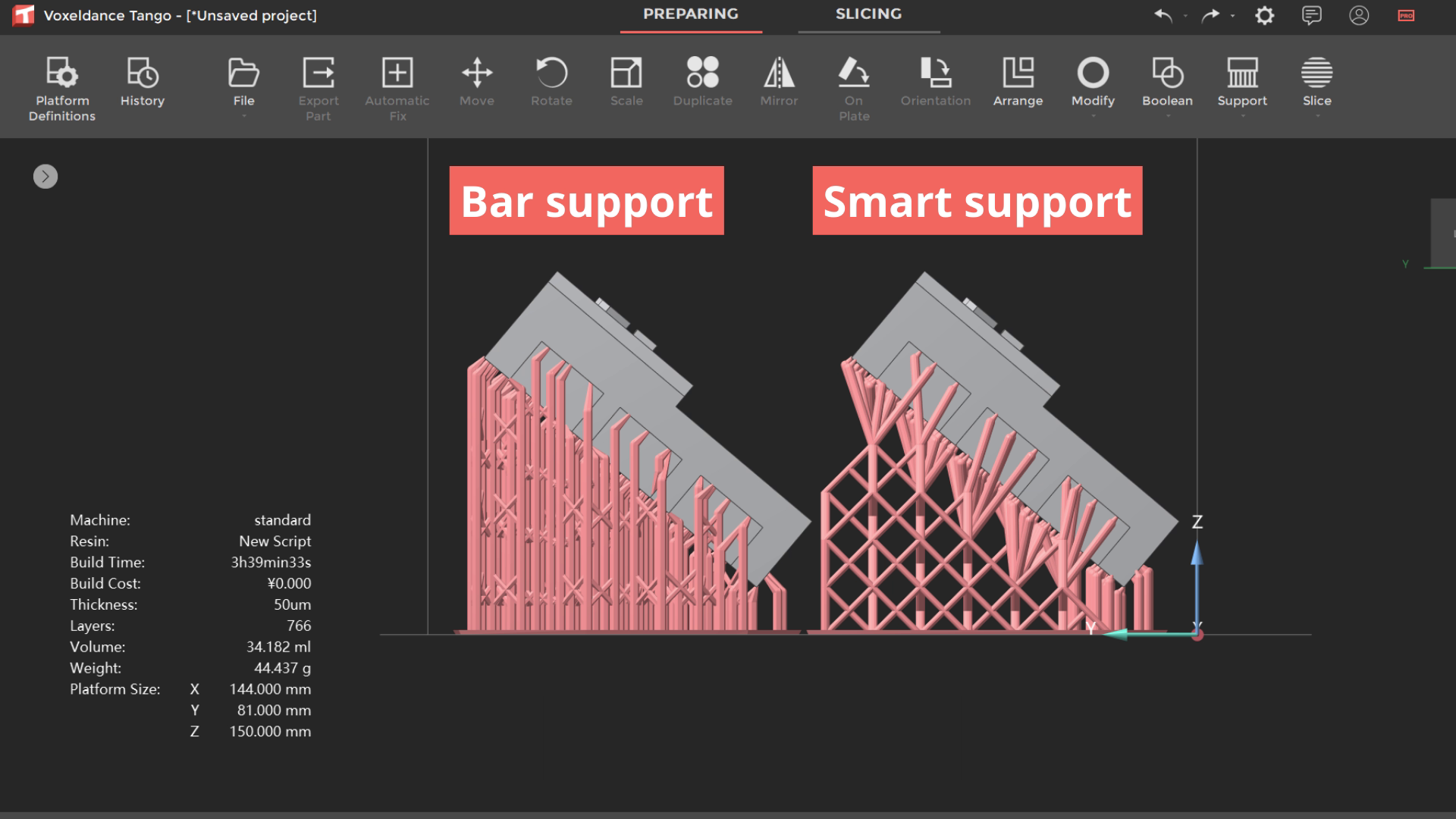Open Platform Definitions

click(61, 83)
